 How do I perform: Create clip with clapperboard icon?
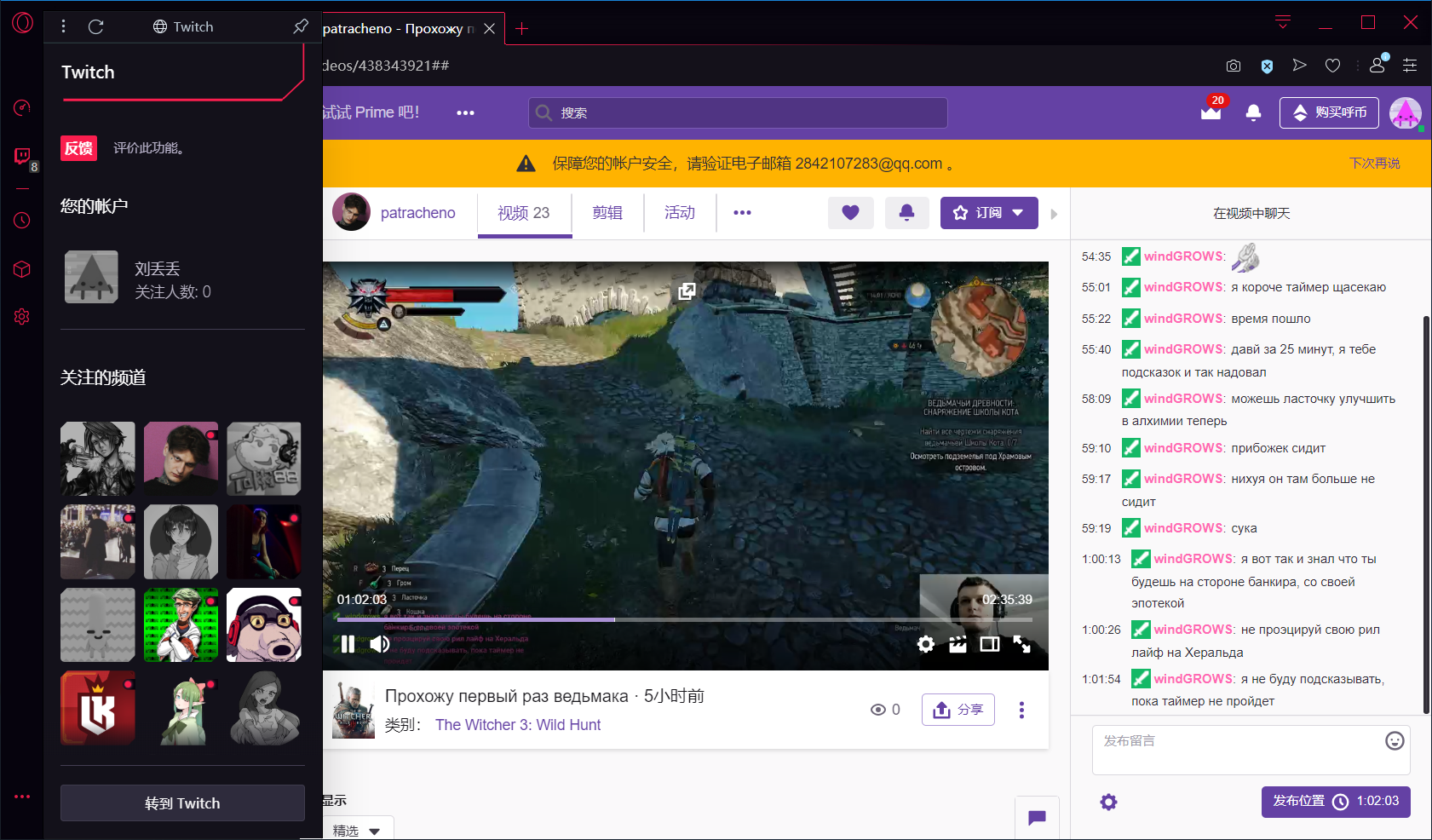pyautogui.click(x=958, y=644)
